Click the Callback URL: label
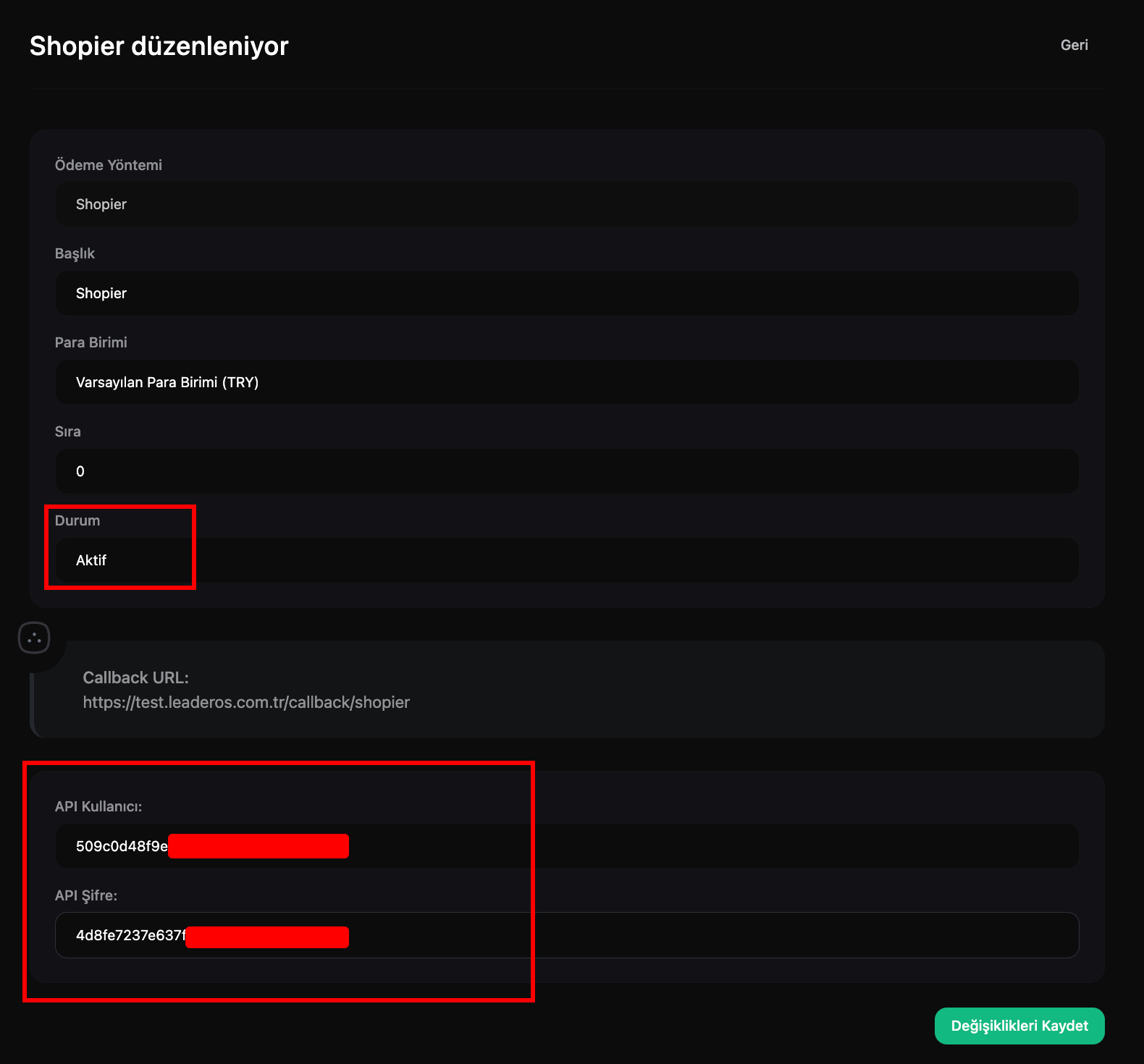 [135, 677]
